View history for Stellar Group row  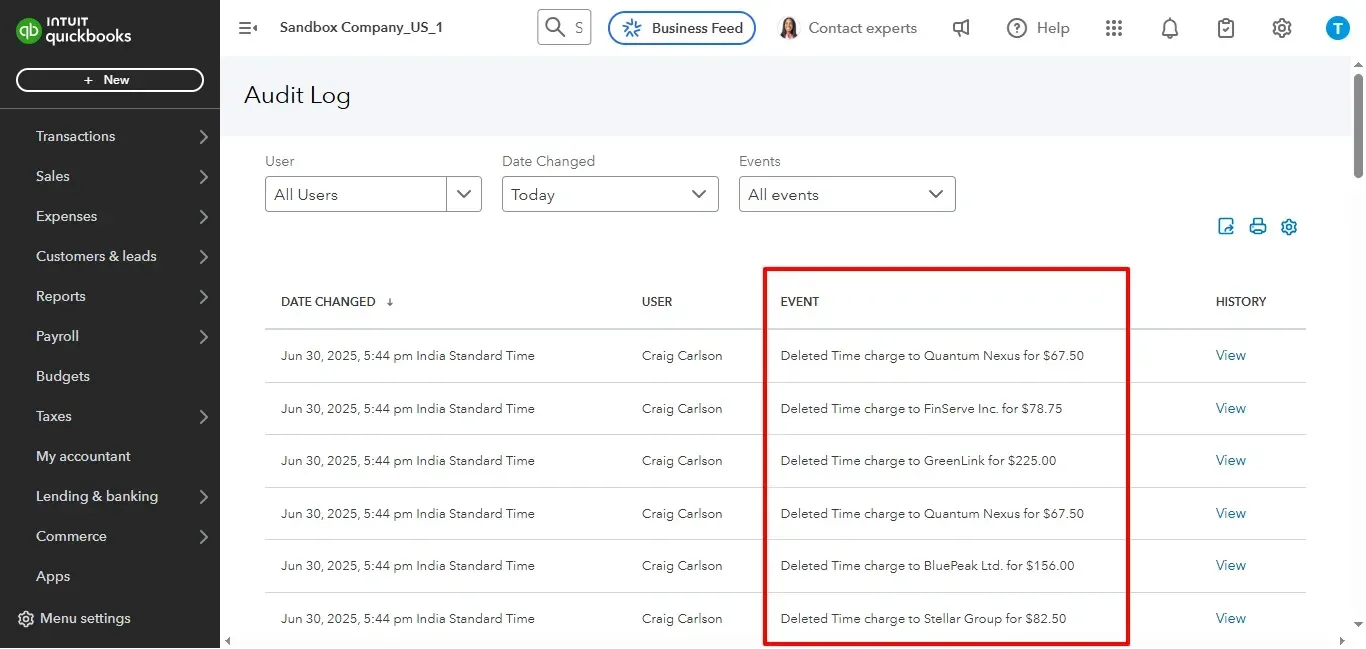coord(1231,618)
